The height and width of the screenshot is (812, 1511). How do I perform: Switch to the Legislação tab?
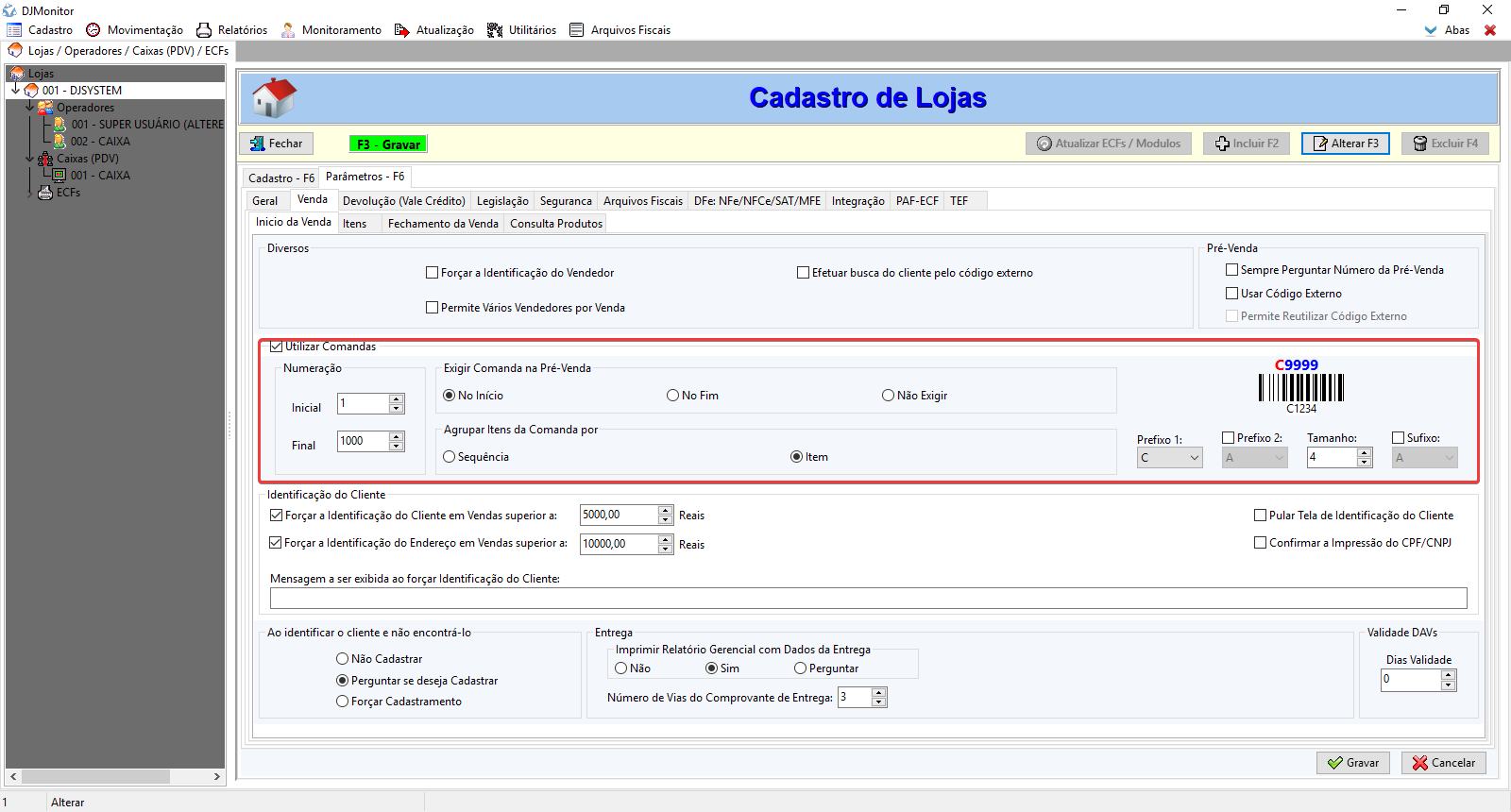point(502,201)
